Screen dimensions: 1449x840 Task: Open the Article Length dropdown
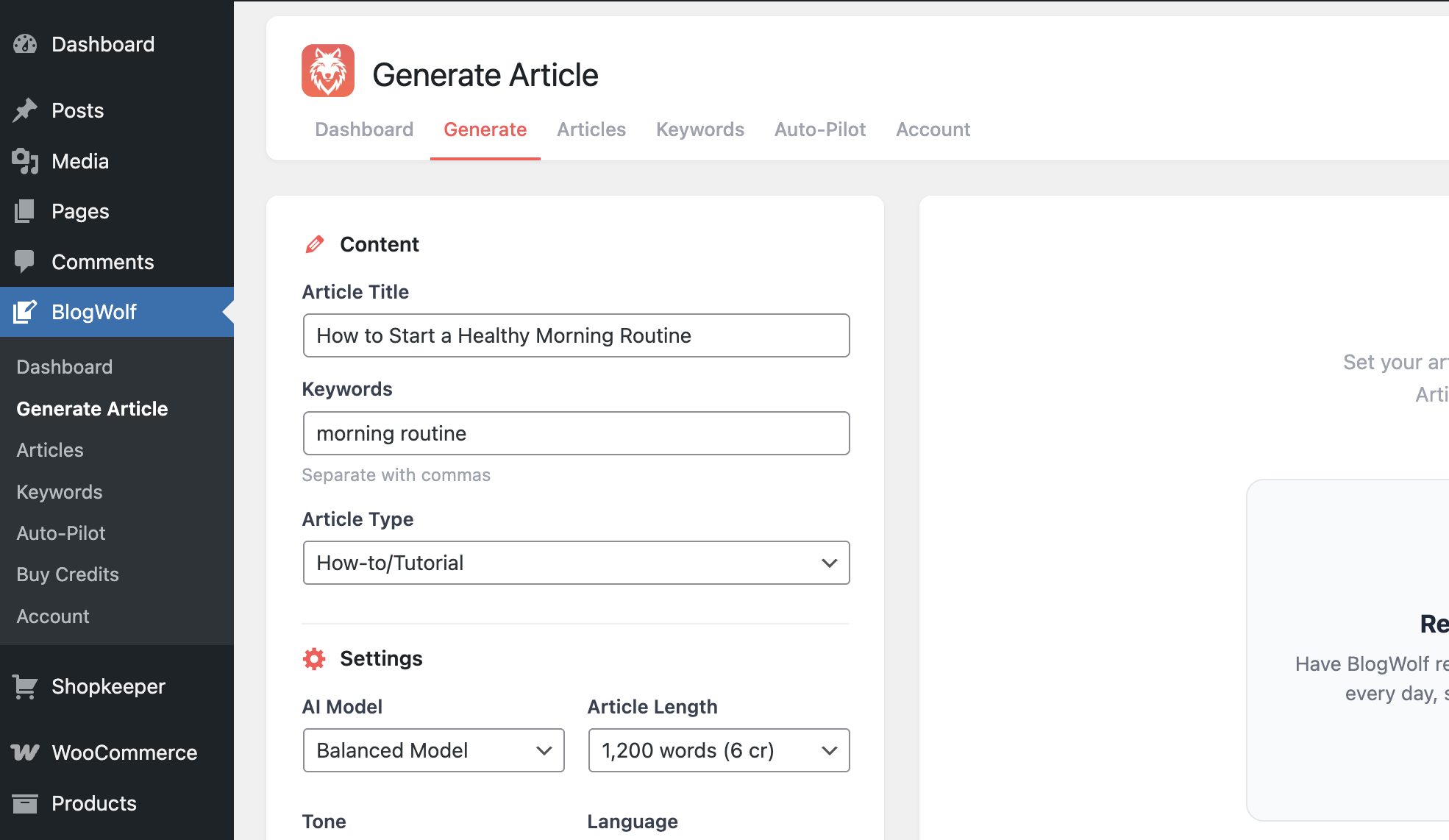pyautogui.click(x=718, y=750)
